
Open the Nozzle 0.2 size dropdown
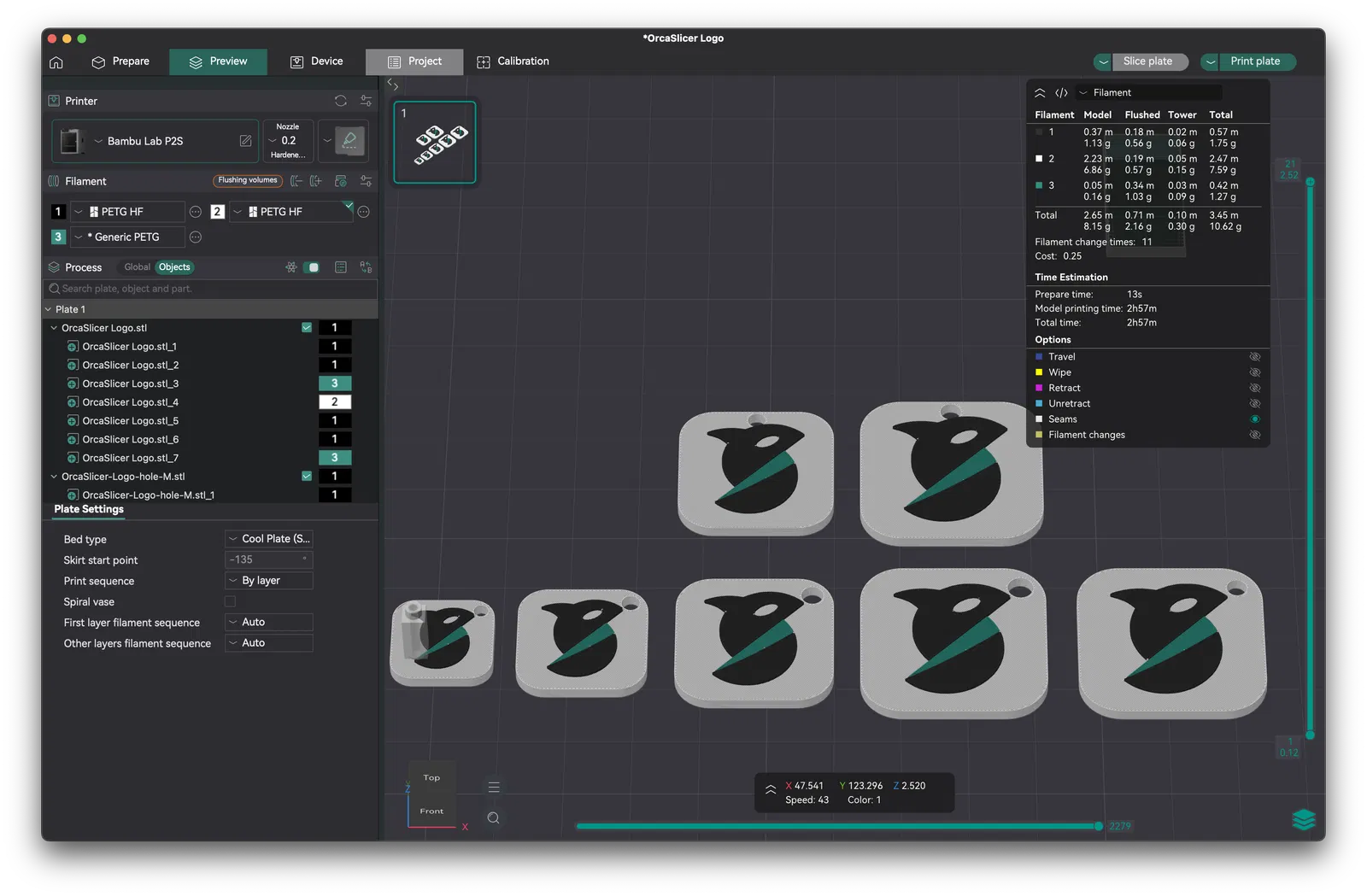coord(288,141)
